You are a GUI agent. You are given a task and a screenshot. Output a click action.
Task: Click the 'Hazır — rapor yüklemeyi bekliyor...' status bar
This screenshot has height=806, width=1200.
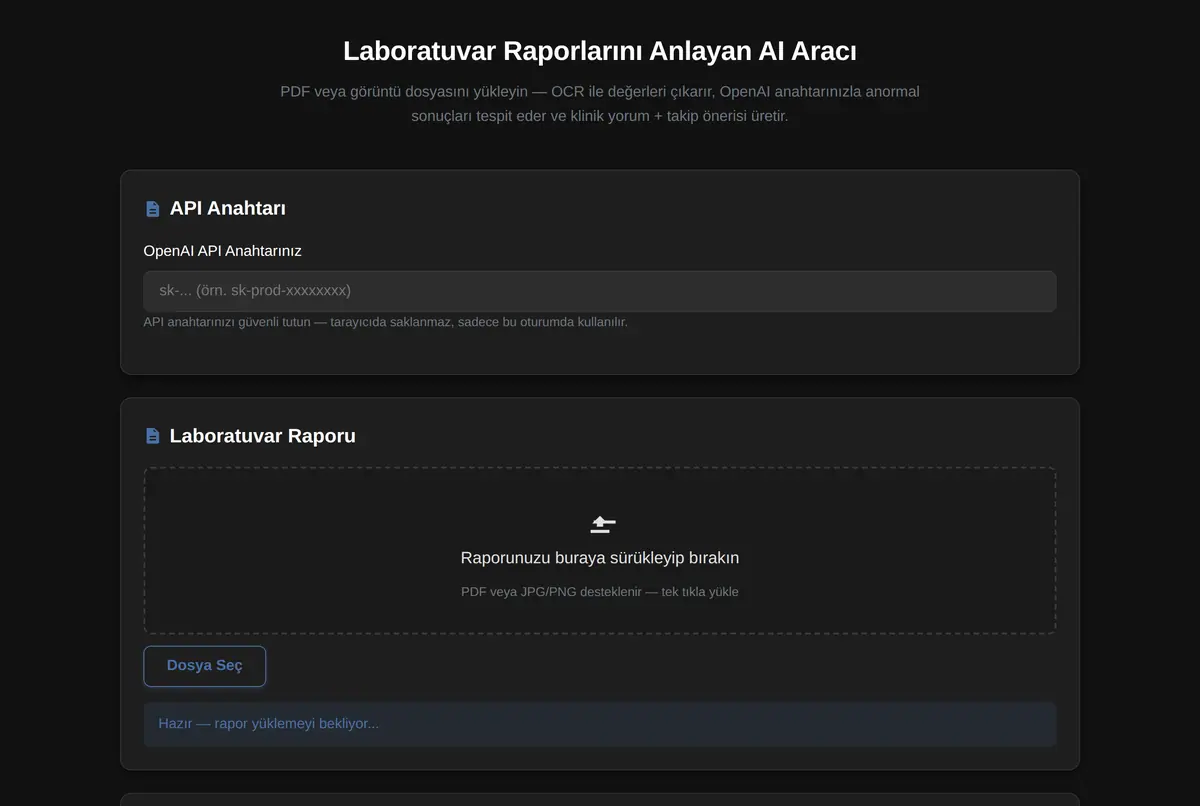point(600,724)
